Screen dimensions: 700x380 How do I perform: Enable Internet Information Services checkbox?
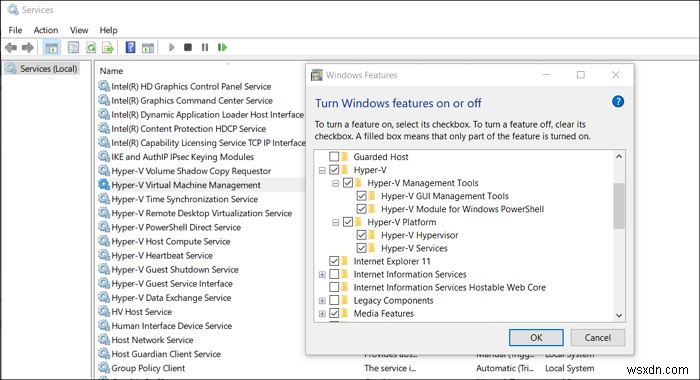334,274
